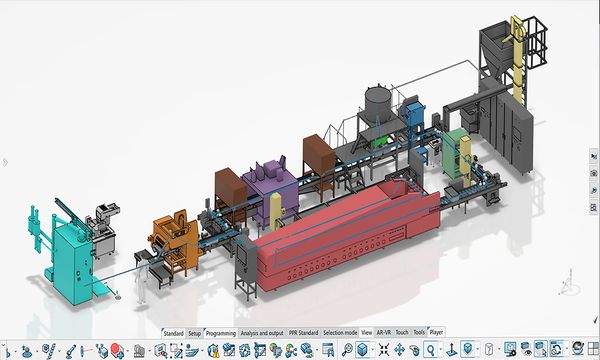This screenshot has height=360, width=600.
Task: Open the Player tab
Action: pyautogui.click(x=436, y=332)
